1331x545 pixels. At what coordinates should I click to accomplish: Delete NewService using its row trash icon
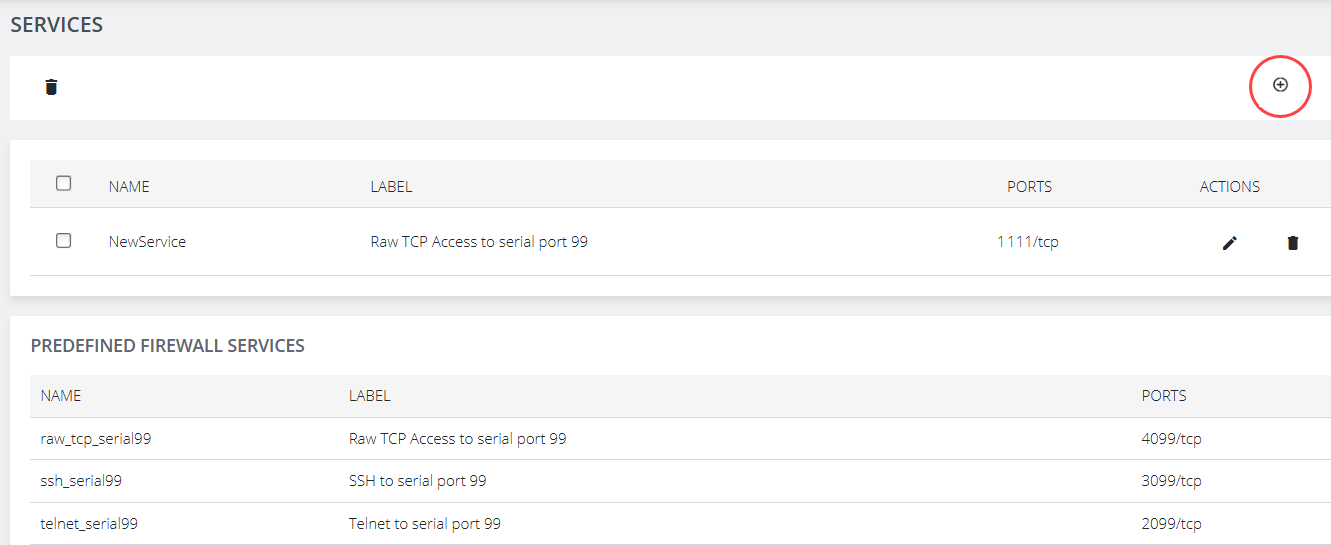click(x=1293, y=242)
